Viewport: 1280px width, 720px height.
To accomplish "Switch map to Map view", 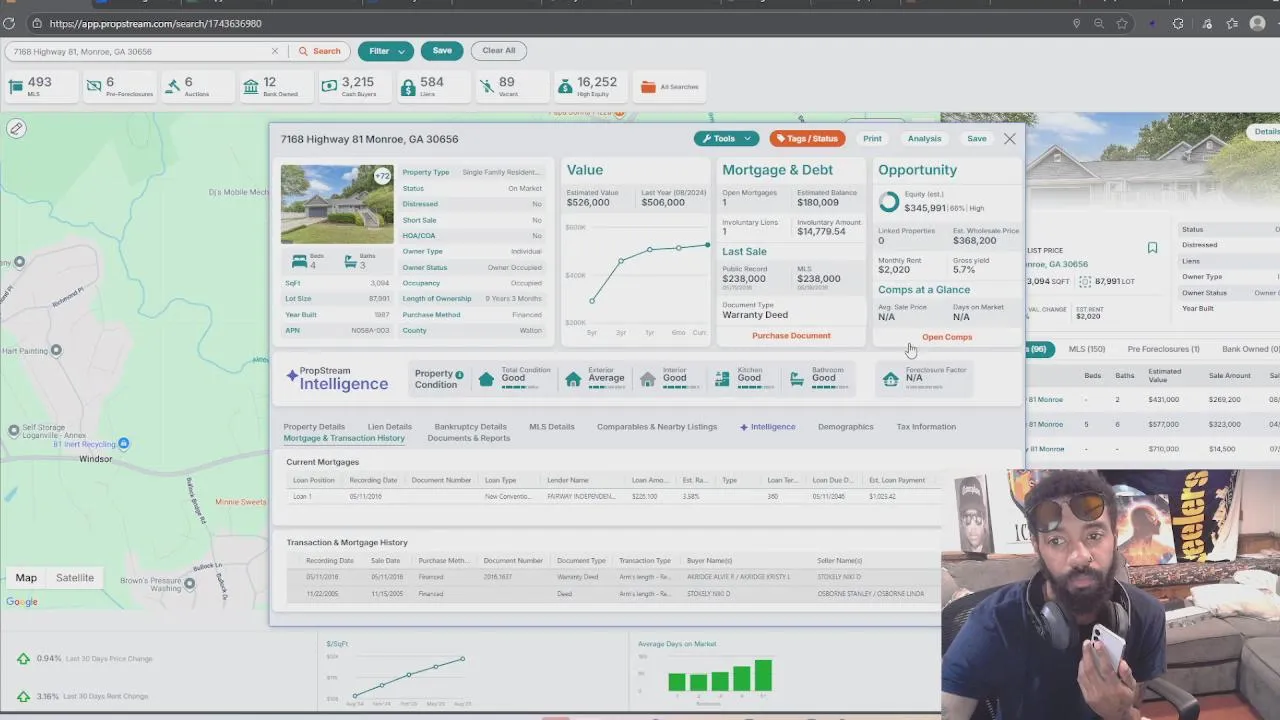I will [x=26, y=577].
